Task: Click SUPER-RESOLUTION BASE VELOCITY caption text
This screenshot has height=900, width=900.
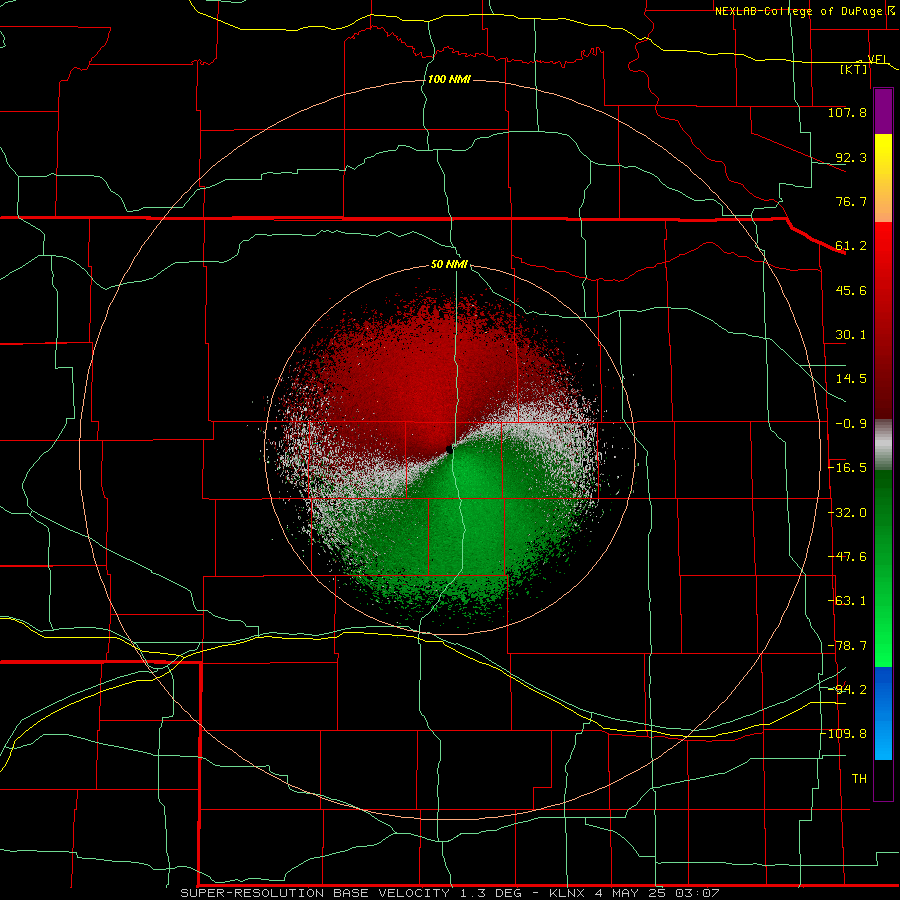Action: point(315,893)
